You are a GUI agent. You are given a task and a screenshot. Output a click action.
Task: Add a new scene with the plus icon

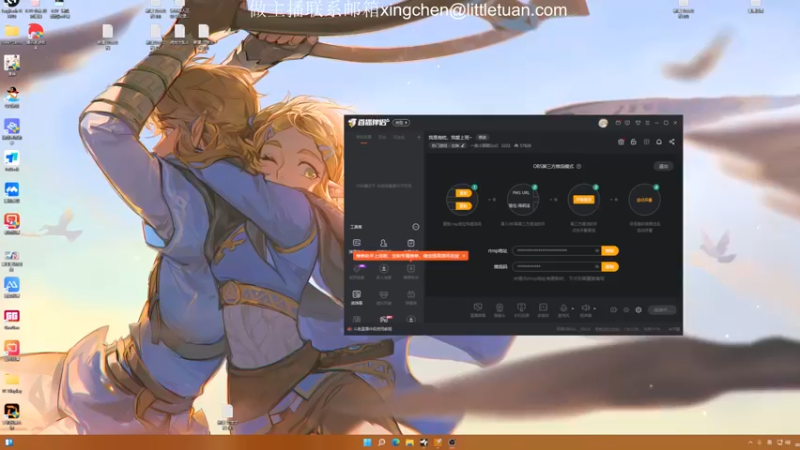click(419, 137)
